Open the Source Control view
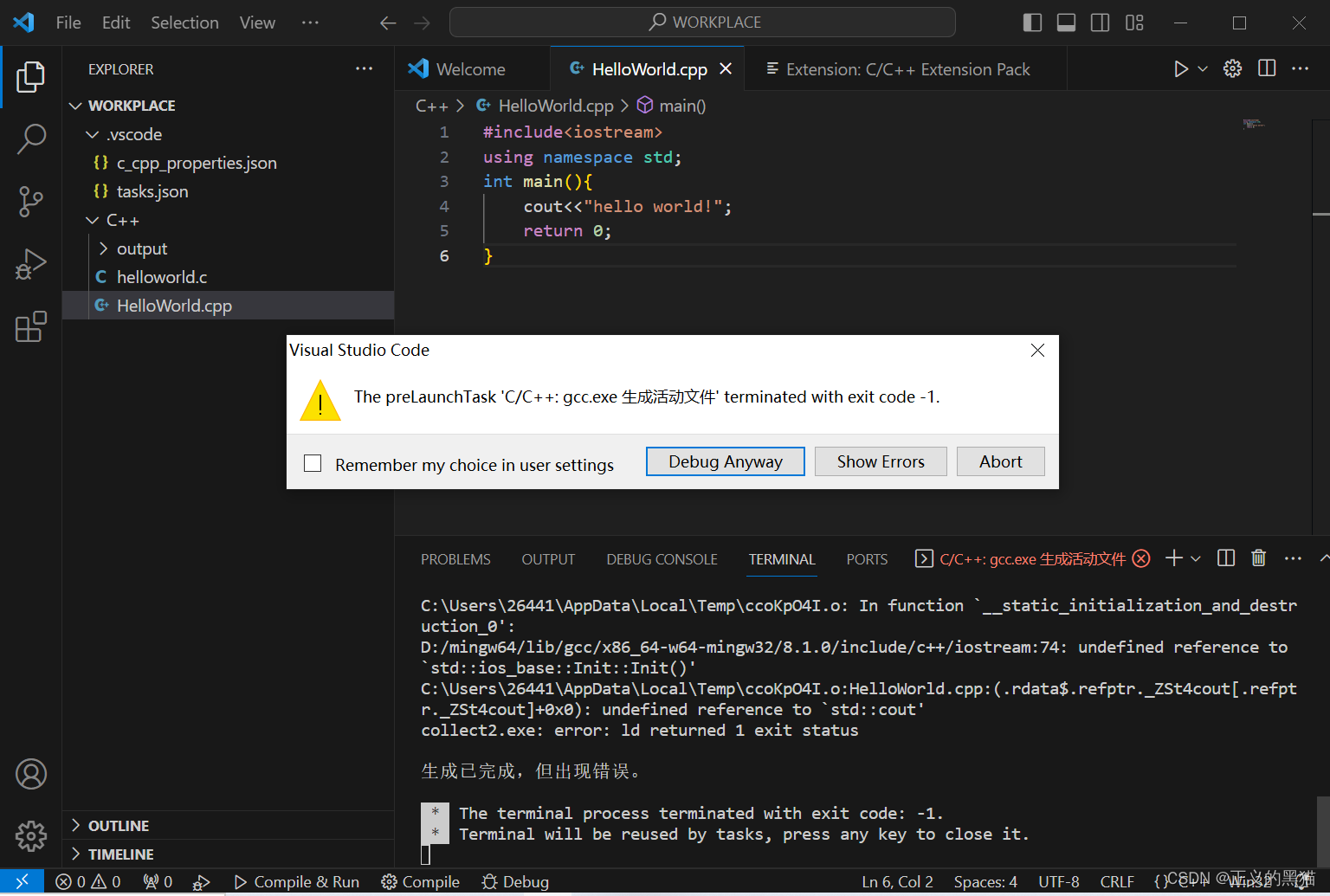The width and height of the screenshot is (1330, 896). click(x=31, y=201)
